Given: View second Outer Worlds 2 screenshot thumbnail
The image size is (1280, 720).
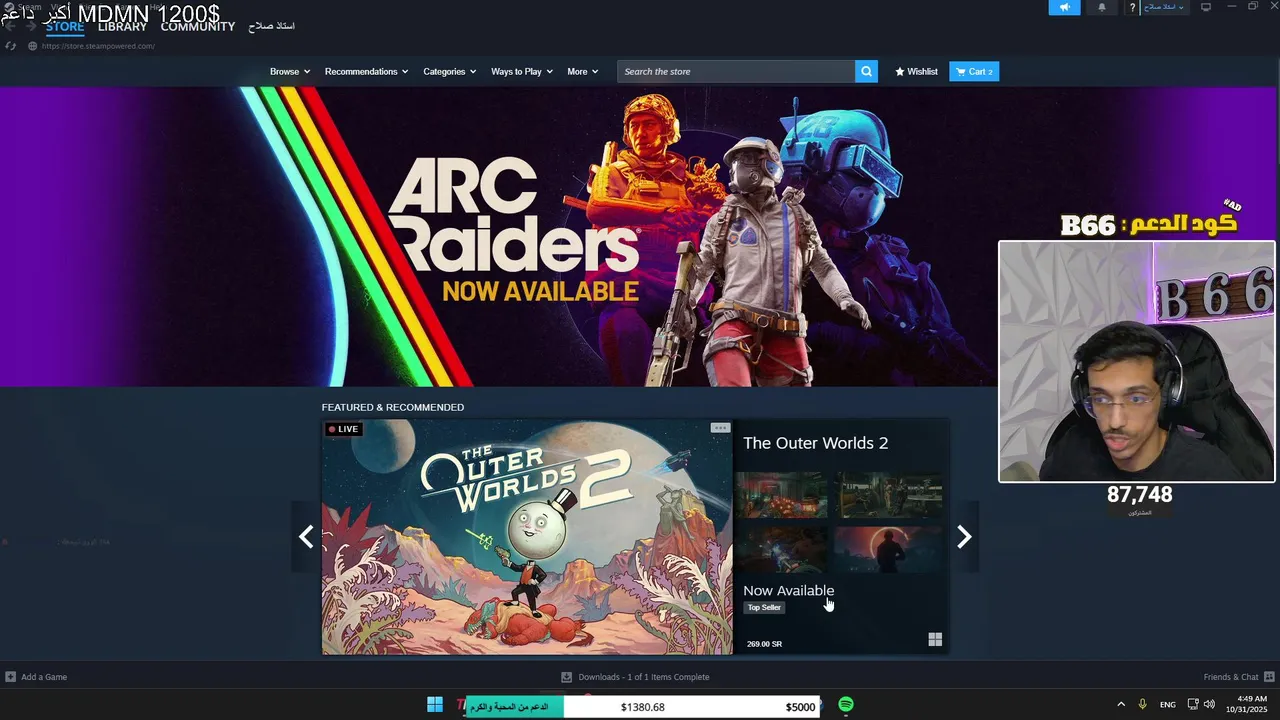Looking at the screenshot, I should pos(889,495).
